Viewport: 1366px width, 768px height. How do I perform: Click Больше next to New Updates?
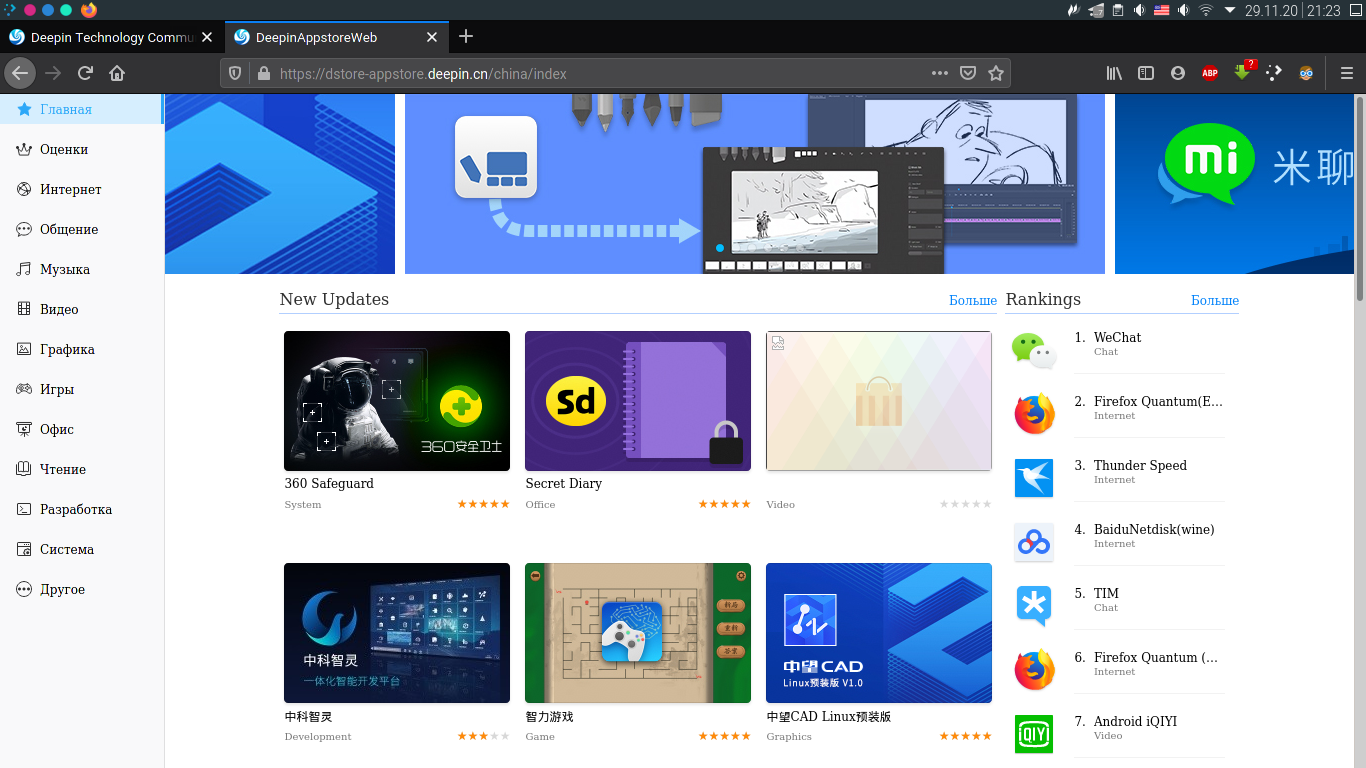click(973, 300)
